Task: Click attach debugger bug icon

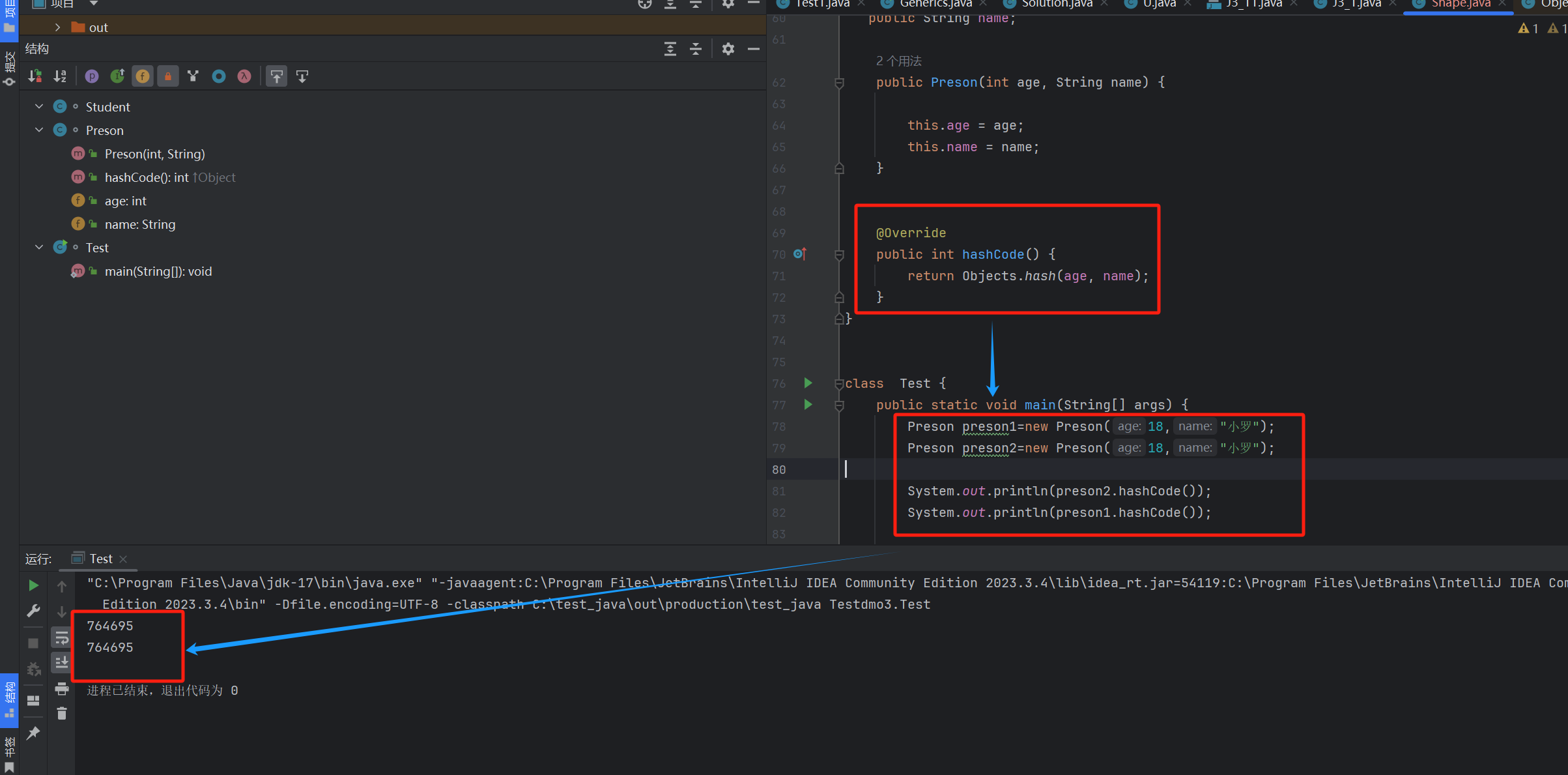Action: [33, 669]
